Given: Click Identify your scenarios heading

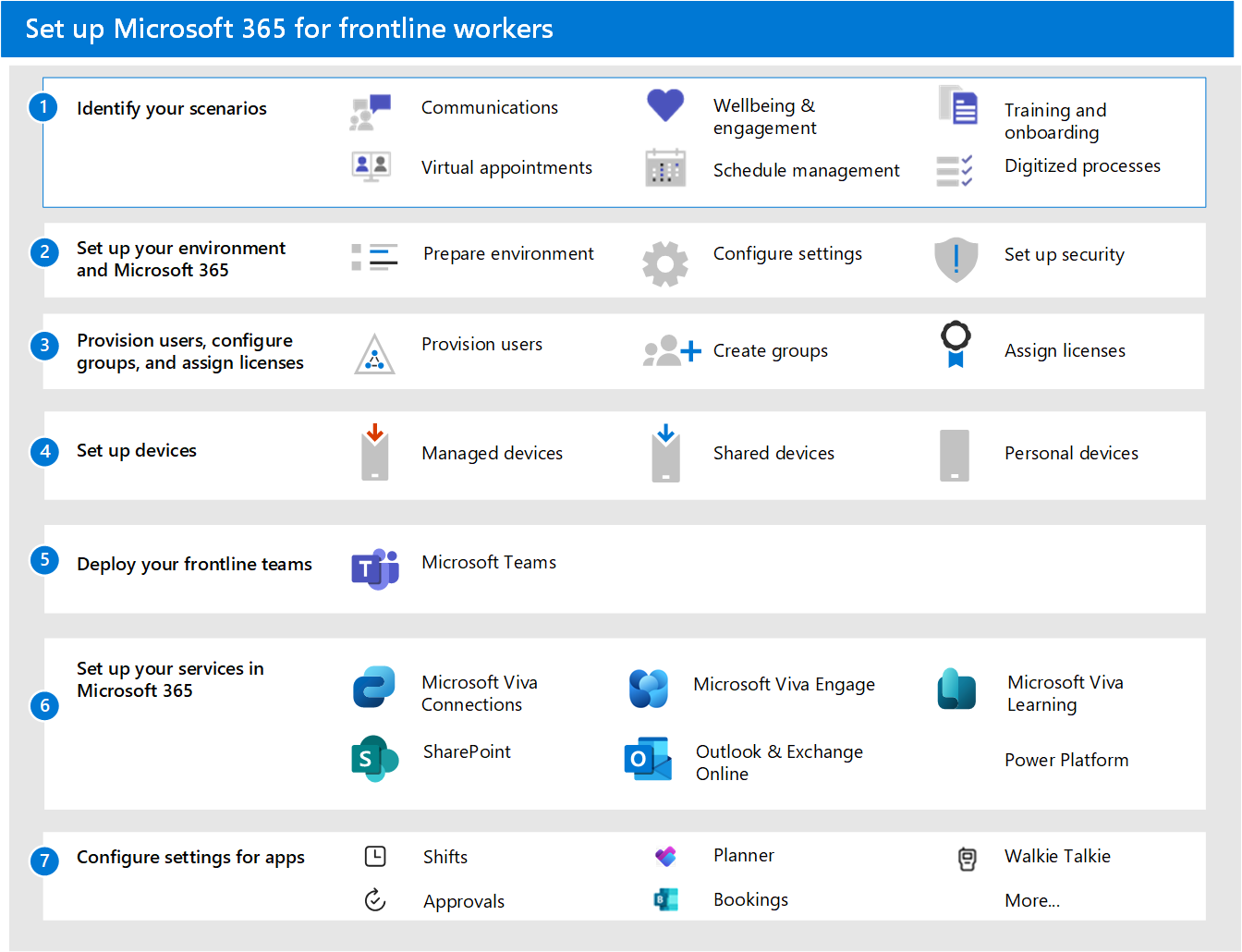Looking at the screenshot, I should point(172,108).
